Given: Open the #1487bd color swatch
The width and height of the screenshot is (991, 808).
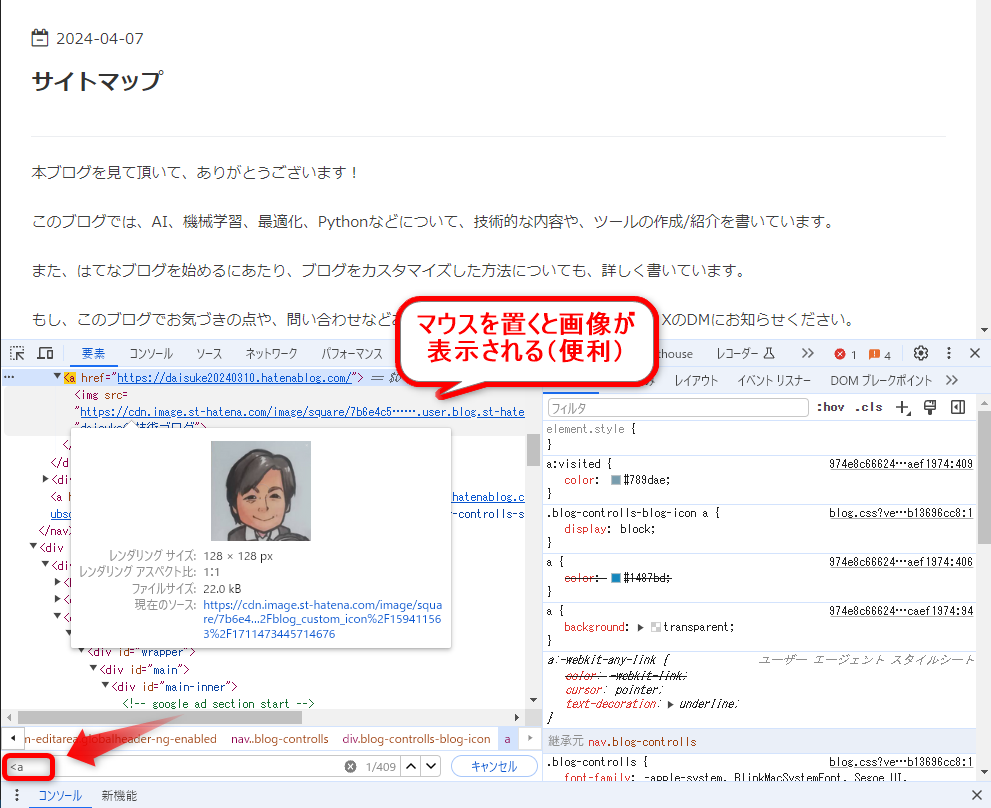Looking at the screenshot, I should pos(616,578).
